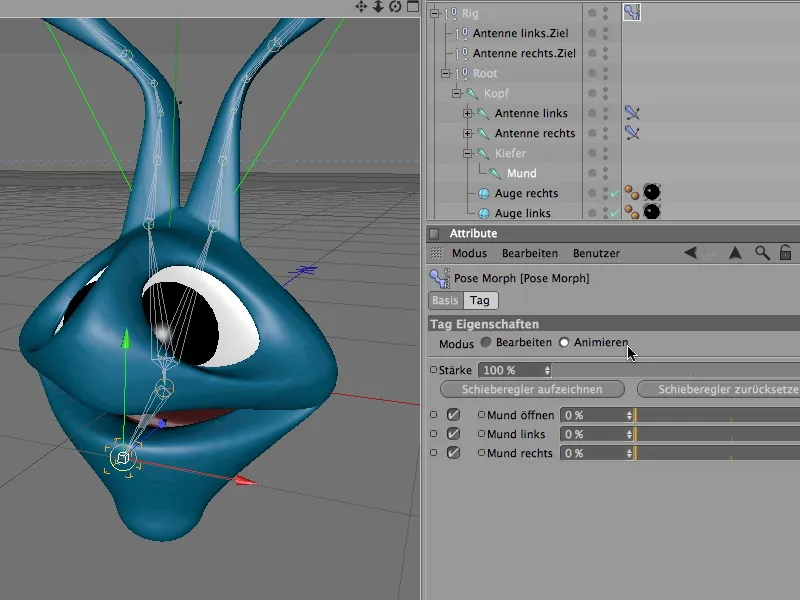This screenshot has height=600, width=800.
Task: Click the Attribute manager grip icon
Action: 437,253
